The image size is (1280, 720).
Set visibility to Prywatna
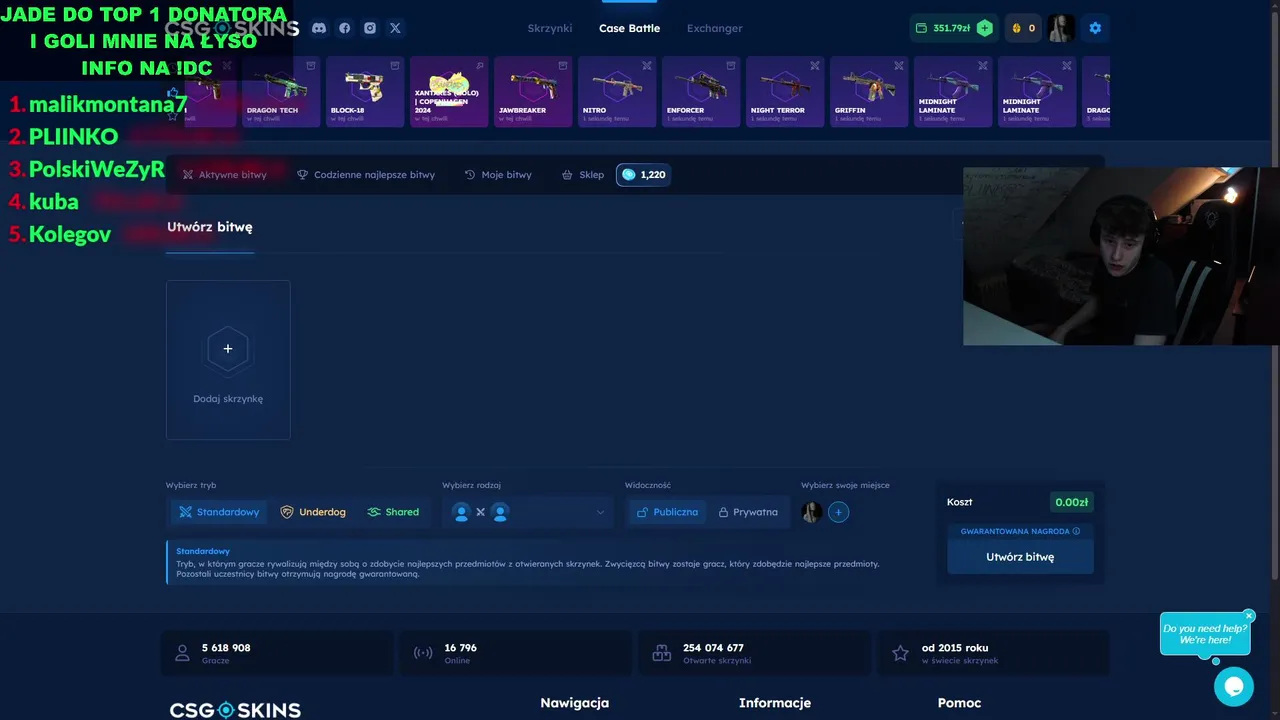coord(748,512)
